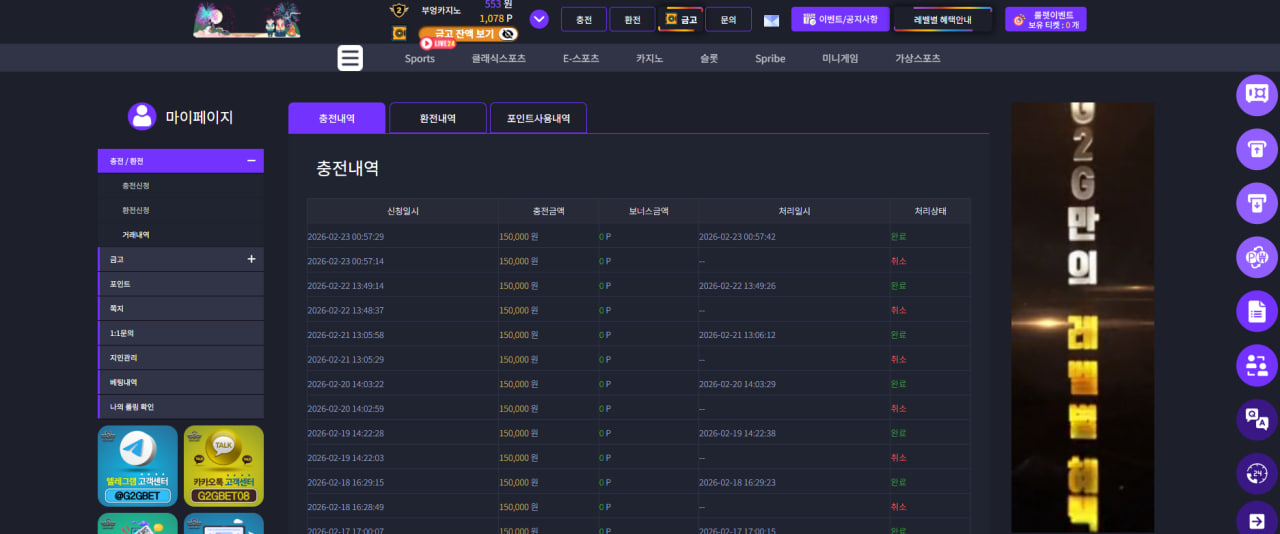Image resolution: width=1280 pixels, height=534 pixels.
Task: Click the 이벤트/공지사항 button
Action: pos(840,20)
